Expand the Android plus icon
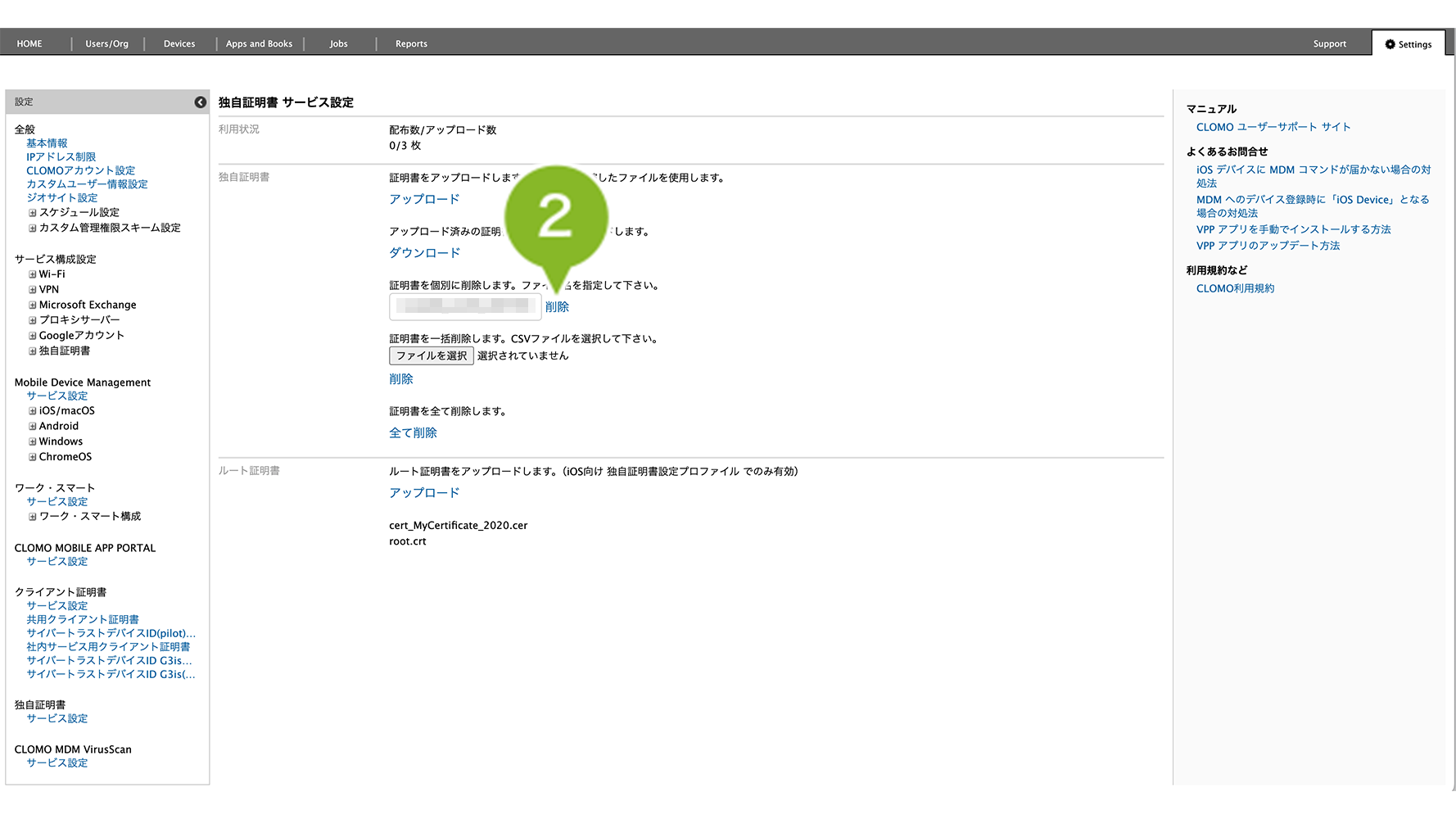This screenshot has height=819, width=1456. click(x=33, y=427)
